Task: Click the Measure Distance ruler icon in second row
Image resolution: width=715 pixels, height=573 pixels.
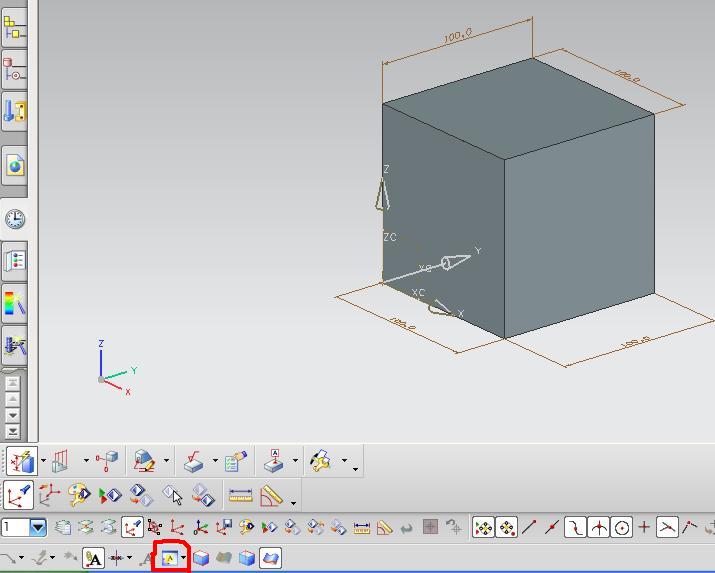Action: (240, 496)
